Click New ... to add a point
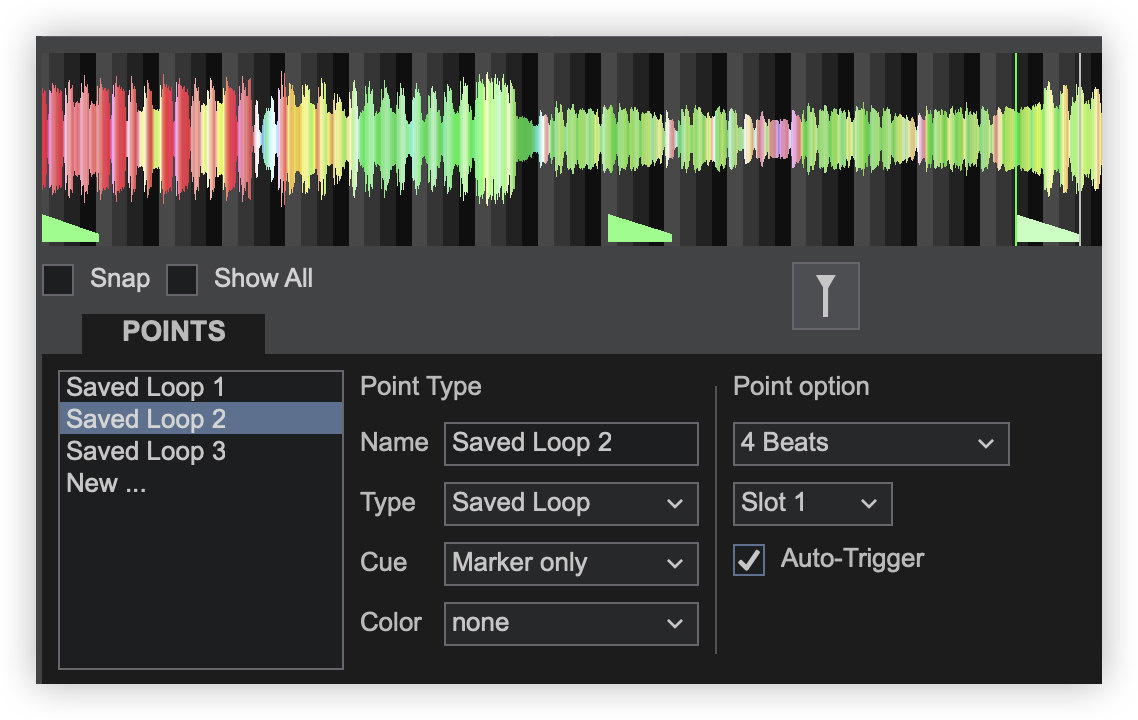 (106, 483)
